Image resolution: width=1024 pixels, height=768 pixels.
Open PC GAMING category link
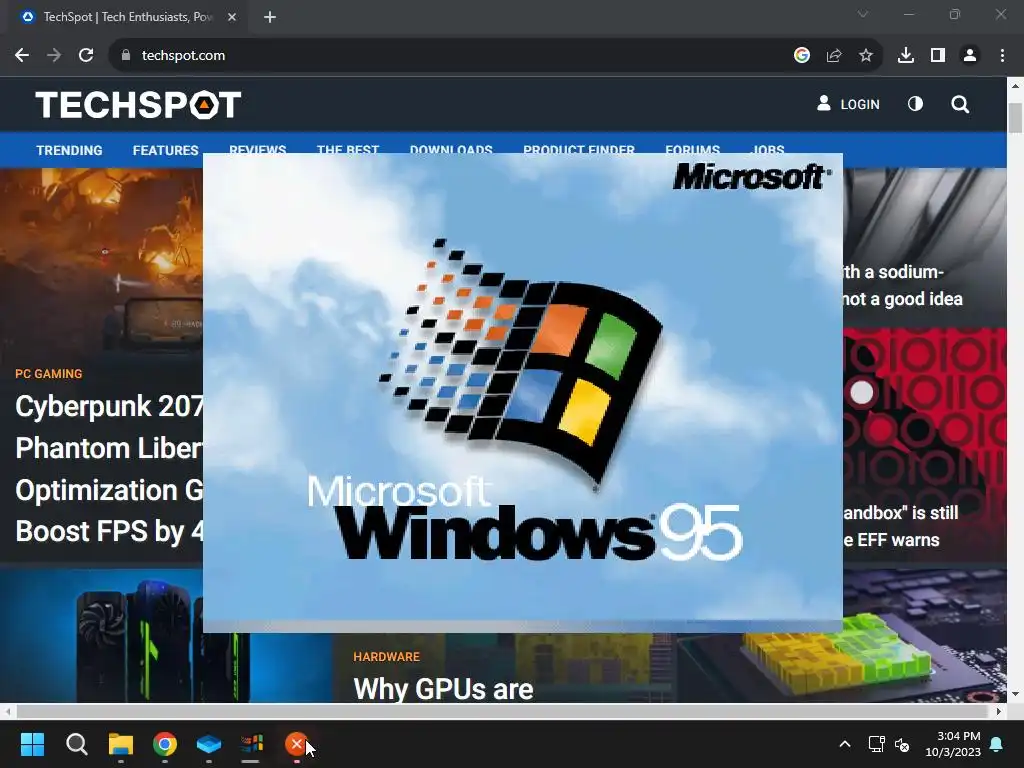point(49,374)
